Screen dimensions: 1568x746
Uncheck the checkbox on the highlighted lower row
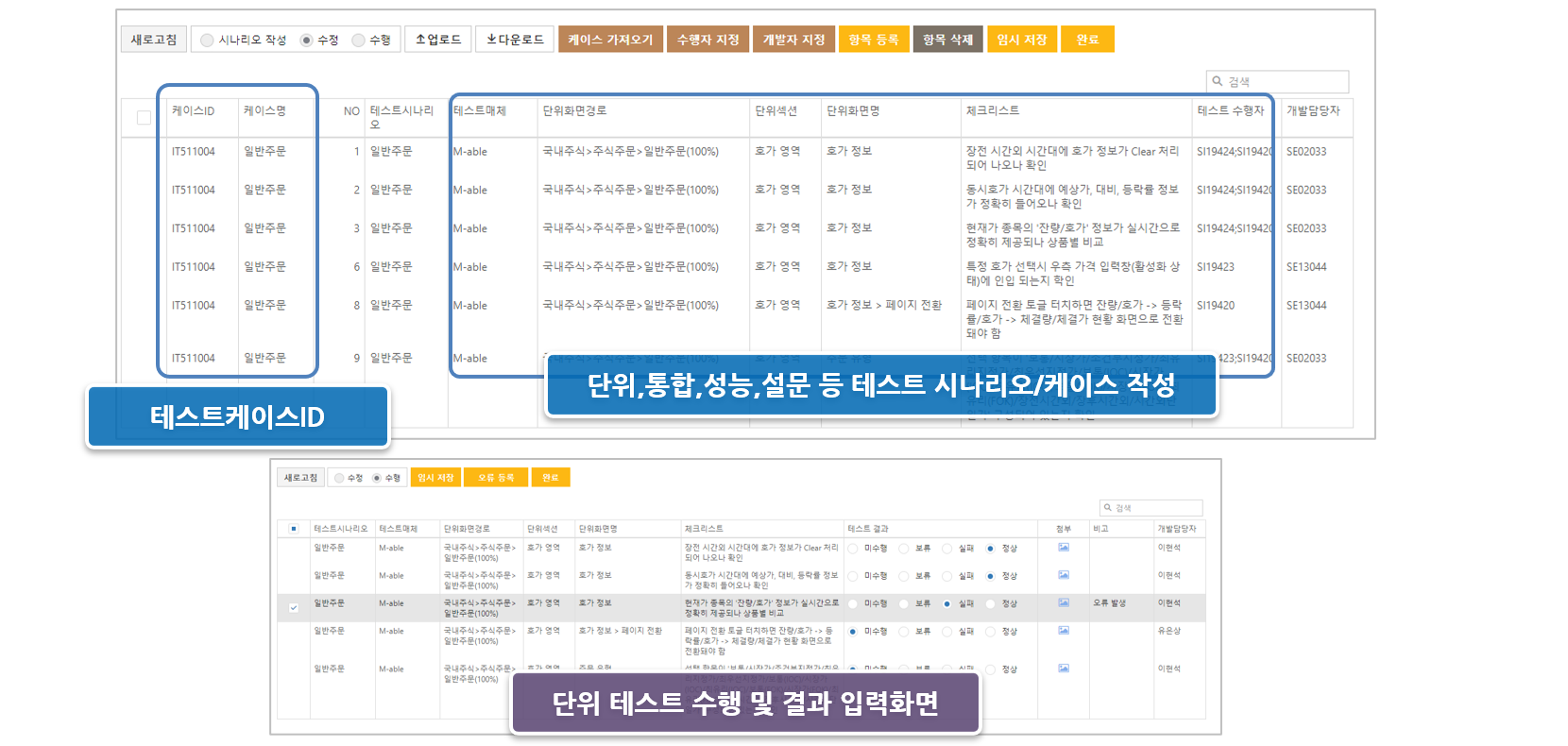click(294, 607)
